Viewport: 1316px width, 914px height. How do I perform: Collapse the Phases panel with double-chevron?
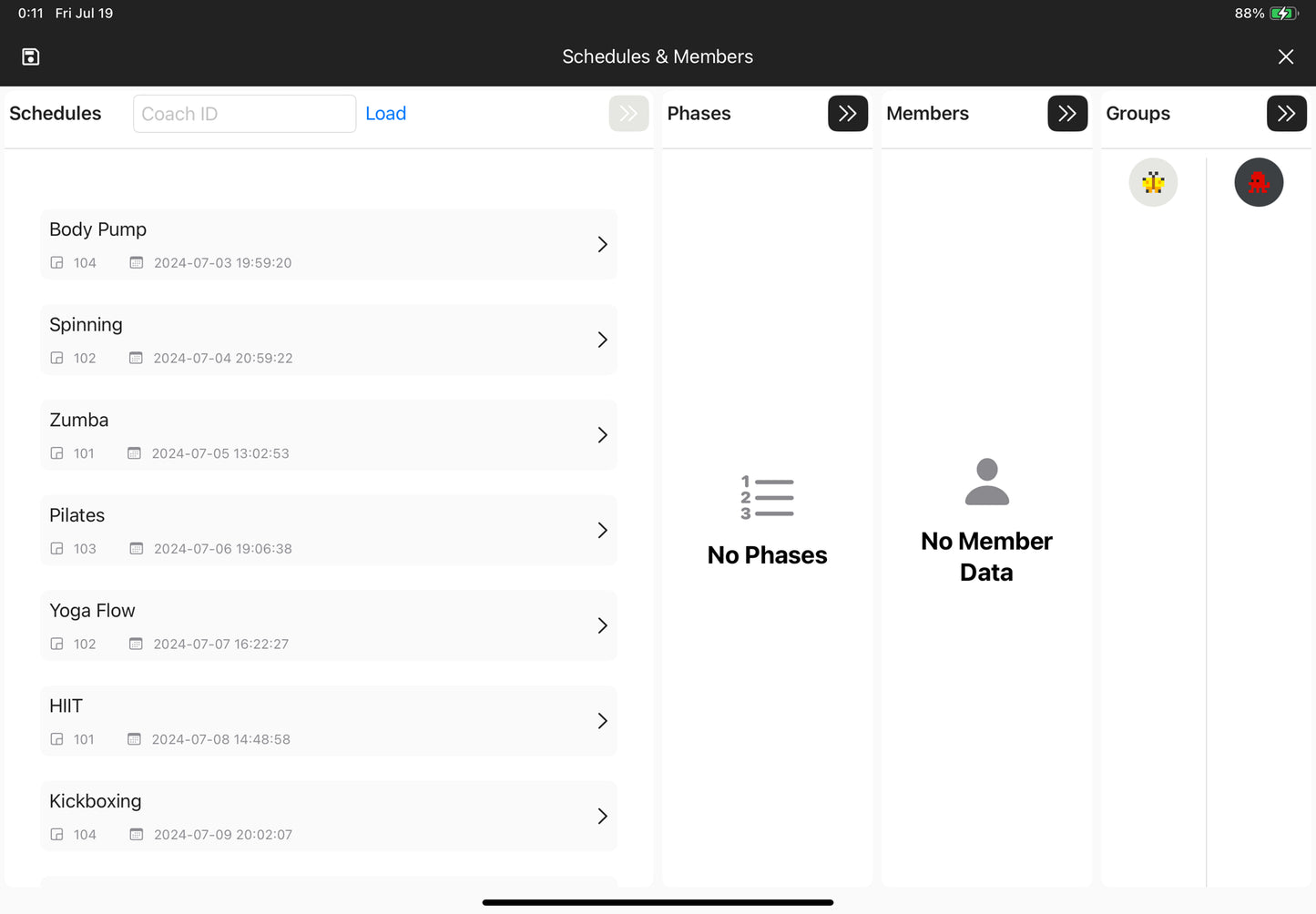click(847, 114)
